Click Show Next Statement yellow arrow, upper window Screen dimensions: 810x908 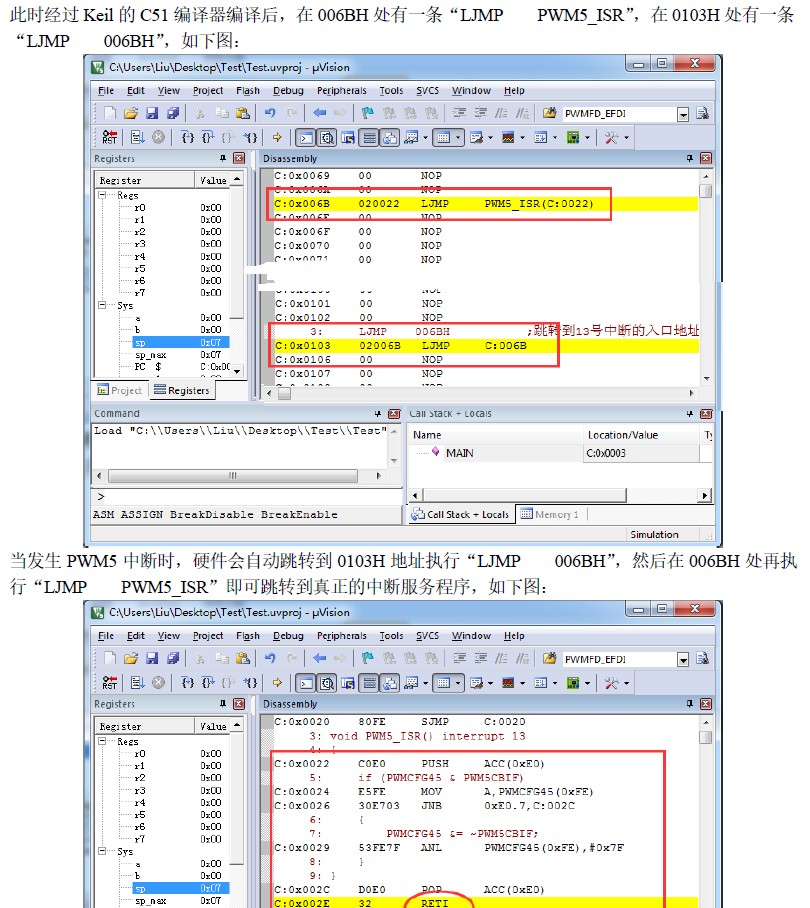pos(277,137)
